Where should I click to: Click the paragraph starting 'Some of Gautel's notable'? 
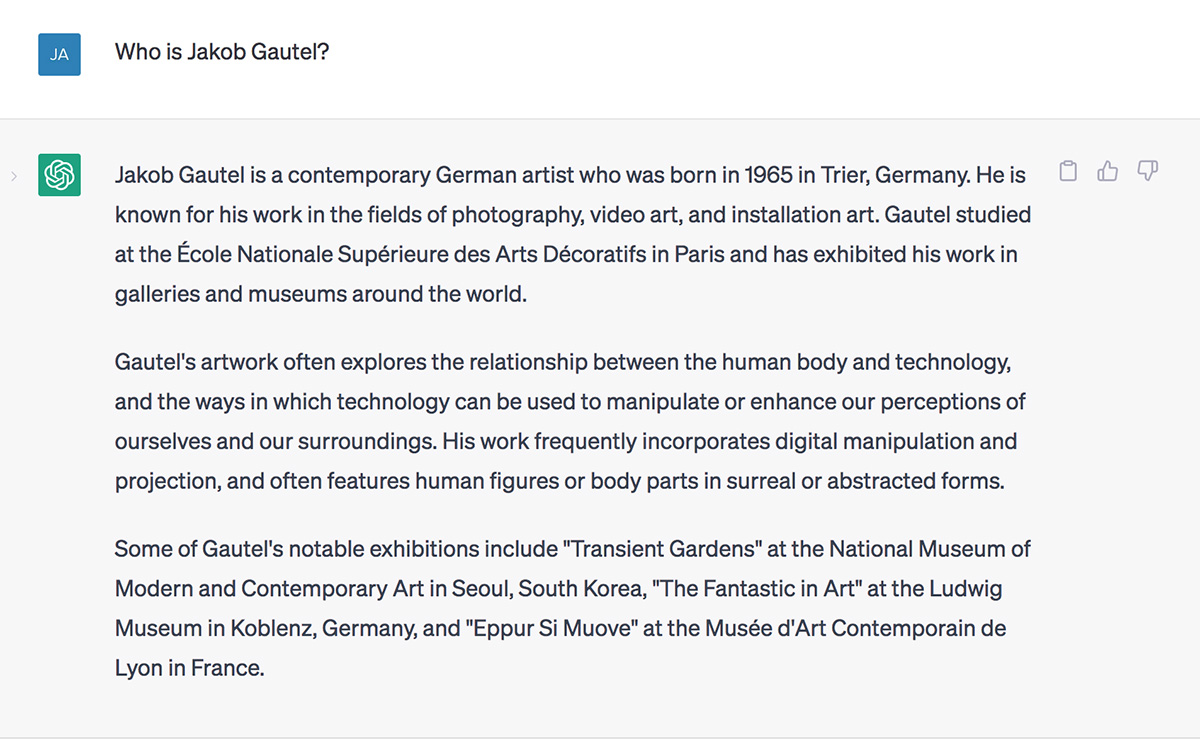tap(573, 608)
